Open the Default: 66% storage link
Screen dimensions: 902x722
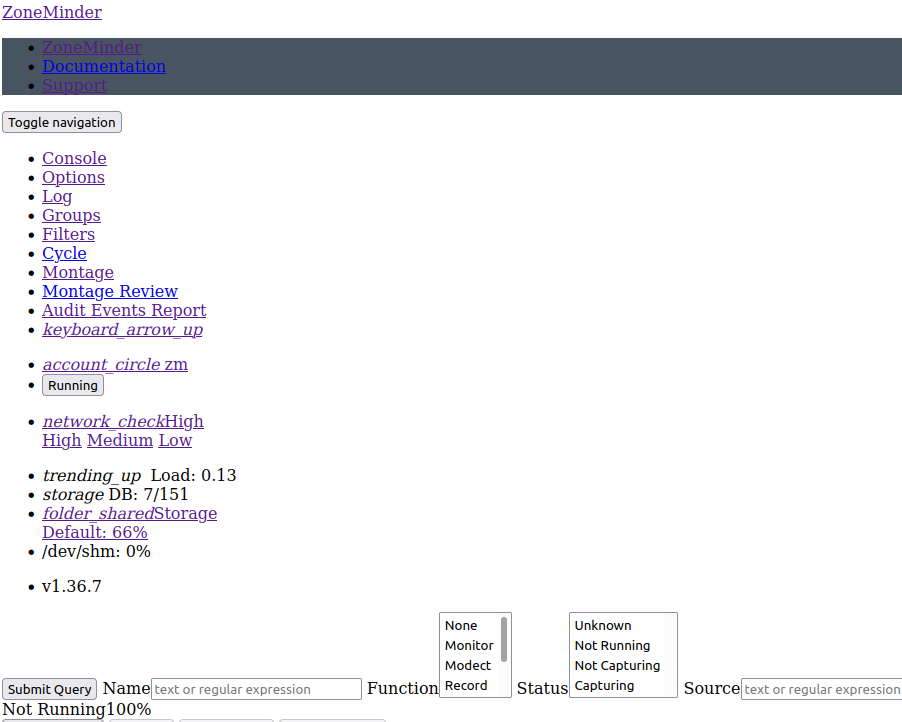[95, 532]
